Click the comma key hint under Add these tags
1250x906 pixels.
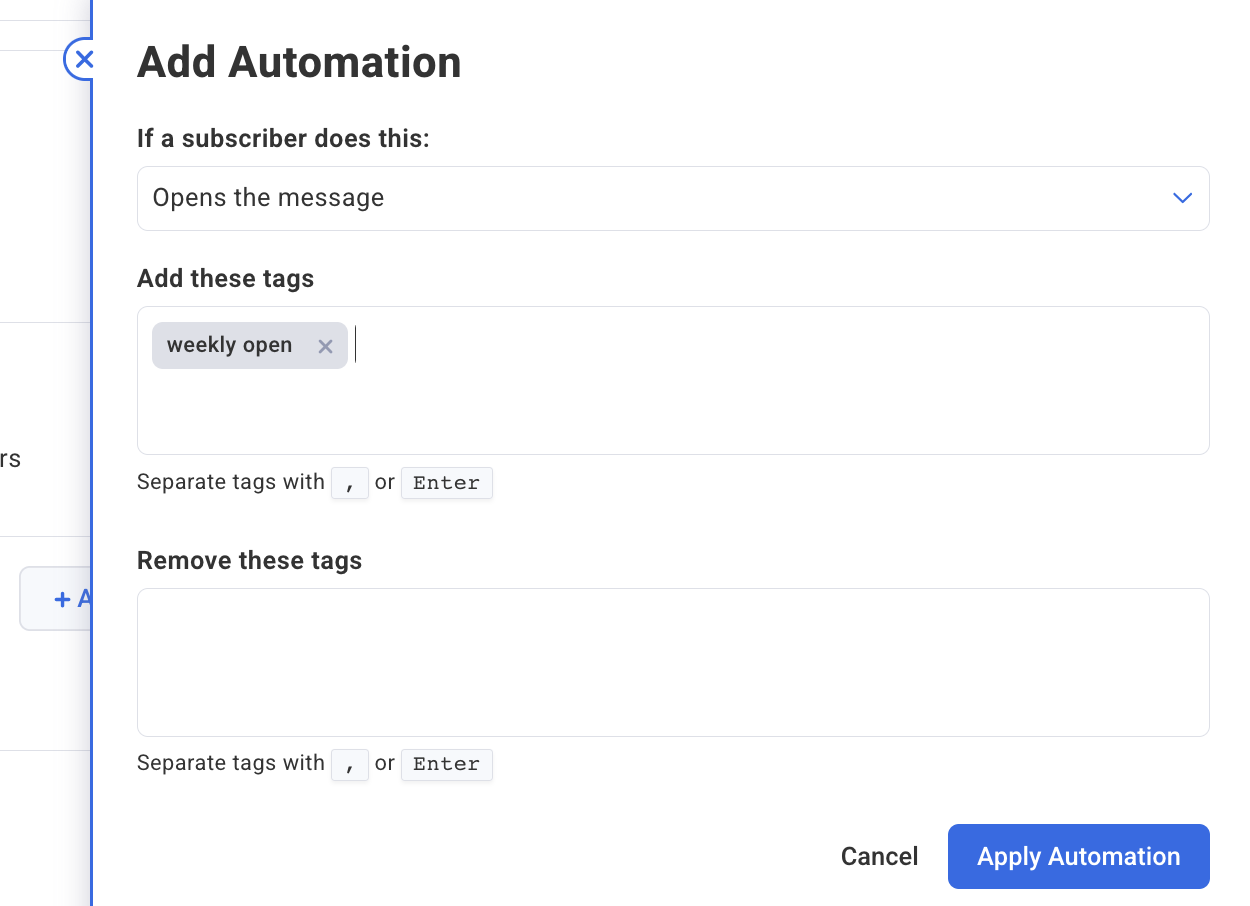pyautogui.click(x=350, y=482)
